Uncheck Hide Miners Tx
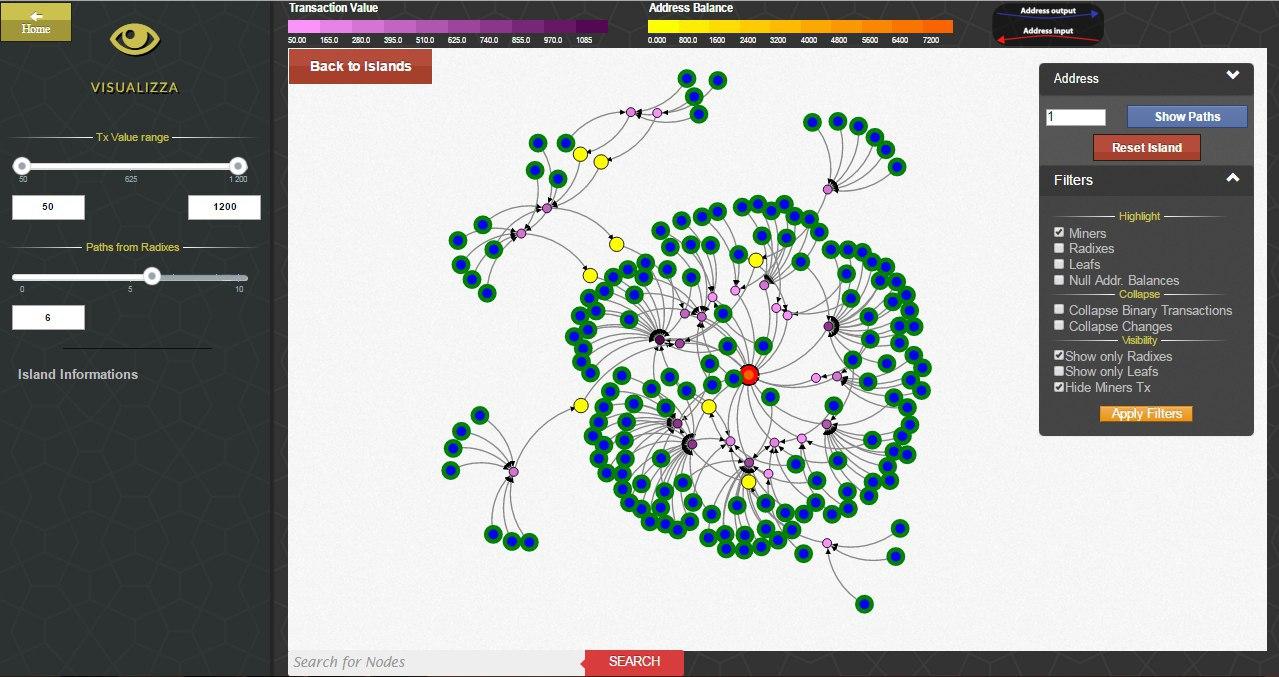The width and height of the screenshot is (1279, 677). (1059, 387)
